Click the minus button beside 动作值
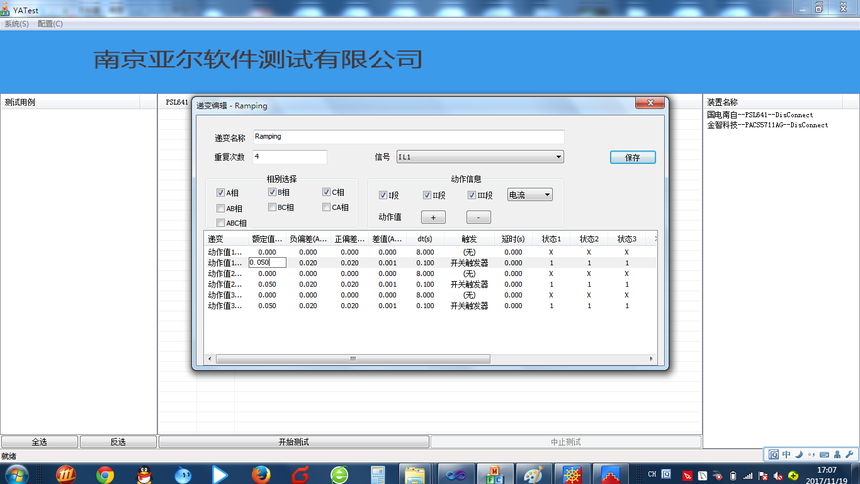 click(478, 217)
